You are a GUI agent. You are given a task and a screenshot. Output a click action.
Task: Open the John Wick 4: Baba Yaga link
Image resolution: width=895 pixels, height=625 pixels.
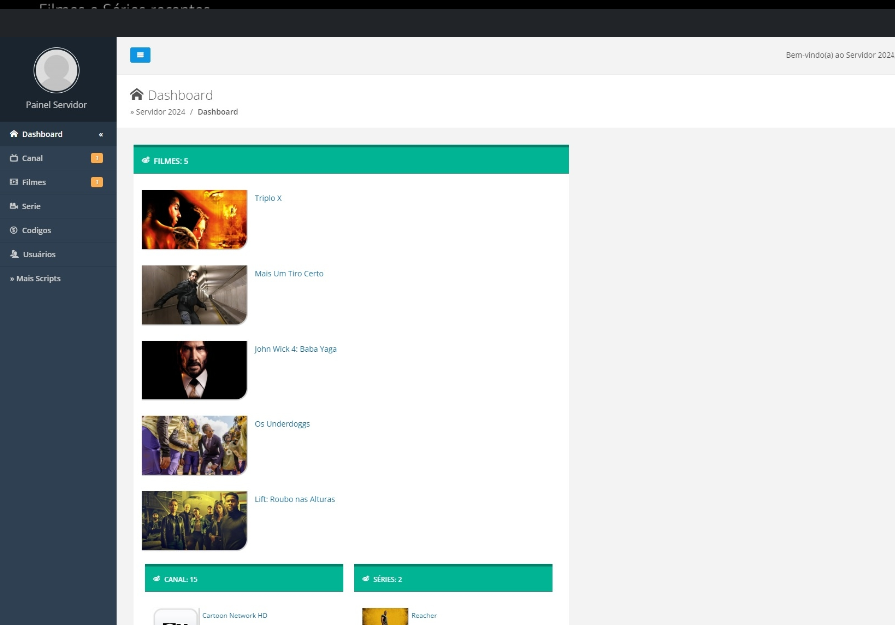tap(295, 349)
